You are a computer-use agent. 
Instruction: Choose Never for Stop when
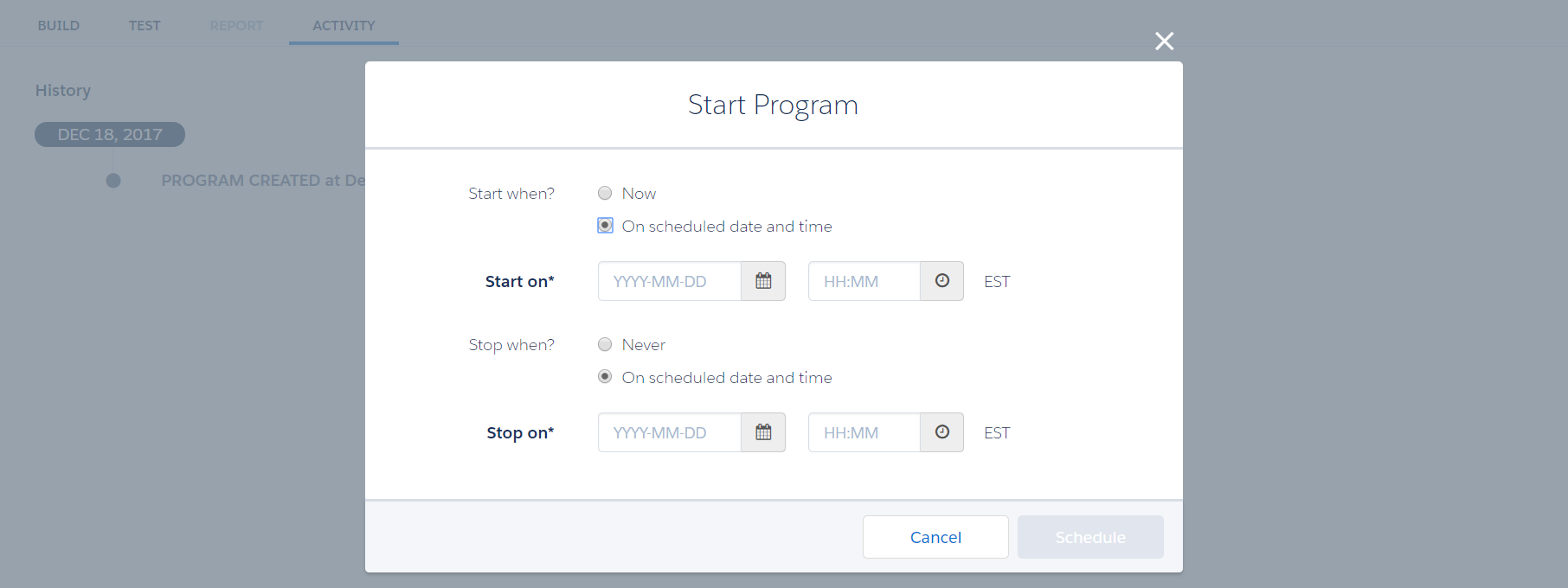coord(604,343)
